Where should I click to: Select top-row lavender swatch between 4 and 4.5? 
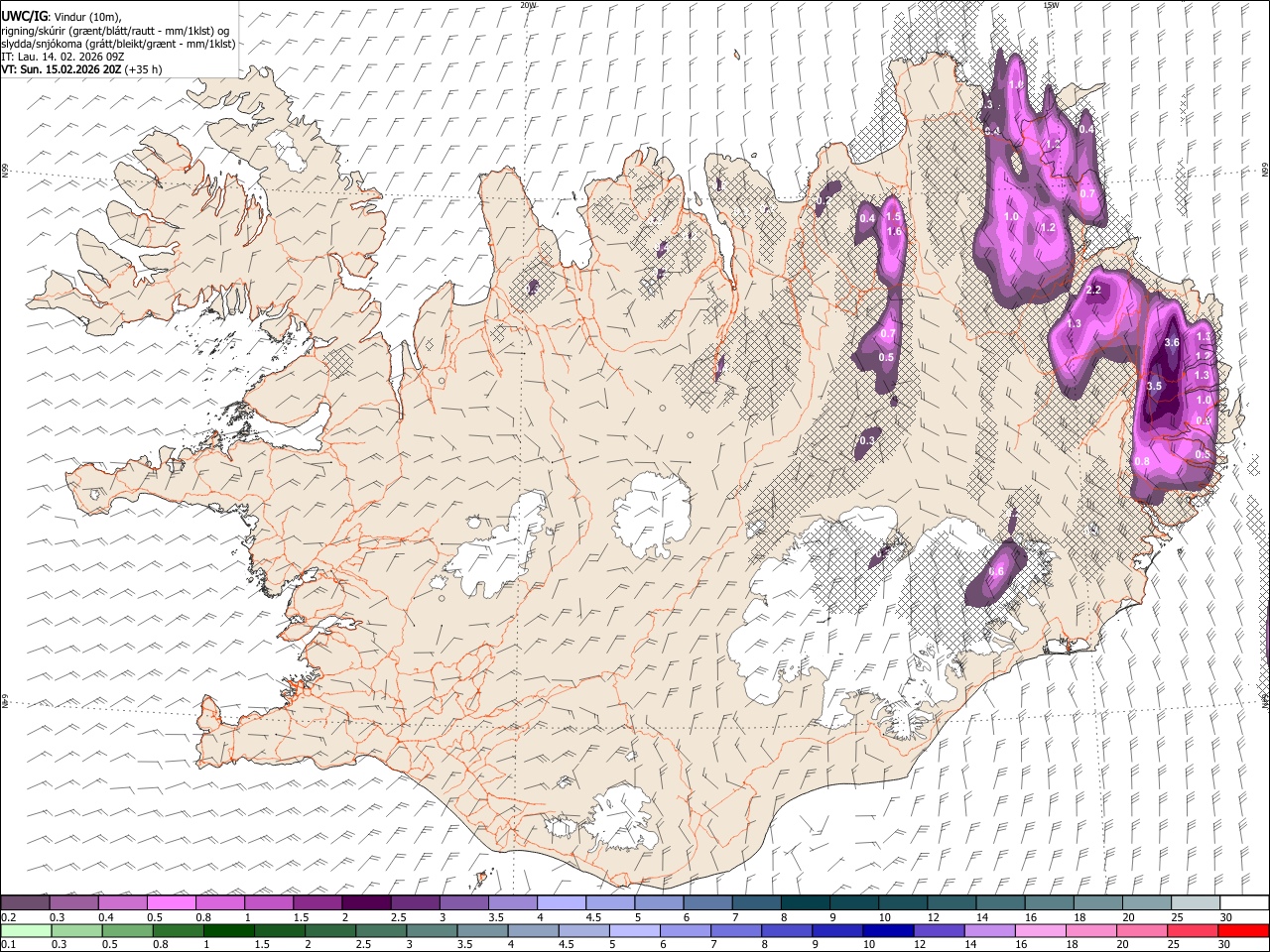[x=562, y=902]
